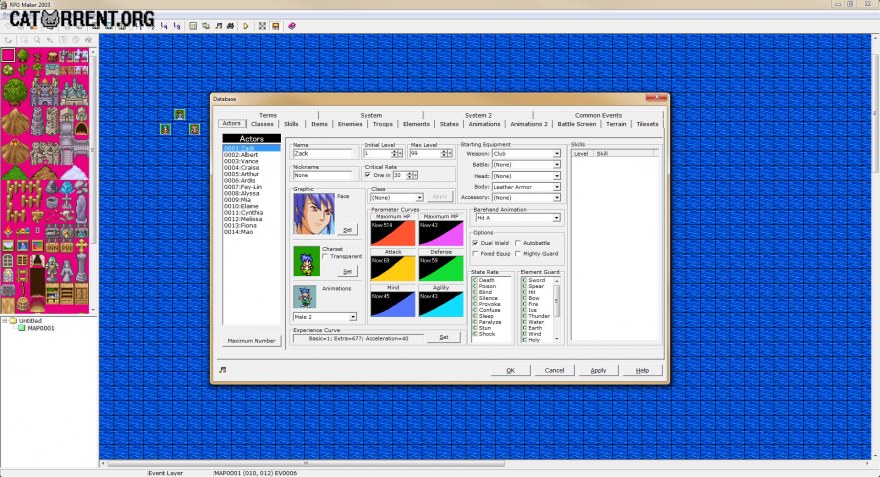Open the Weapon dropdown
This screenshot has height=477, width=880.
(557, 154)
